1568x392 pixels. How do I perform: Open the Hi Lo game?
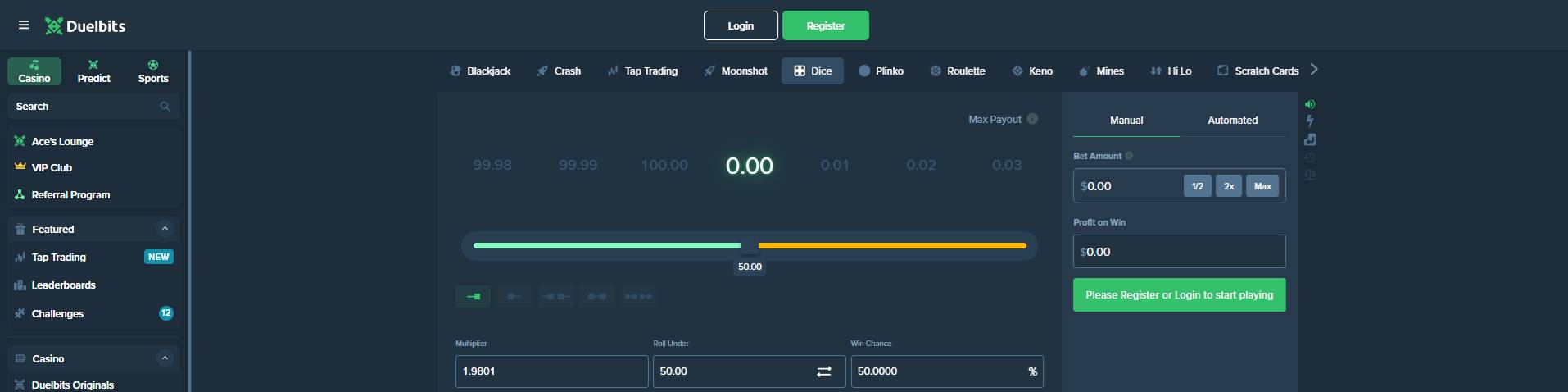(x=1171, y=71)
